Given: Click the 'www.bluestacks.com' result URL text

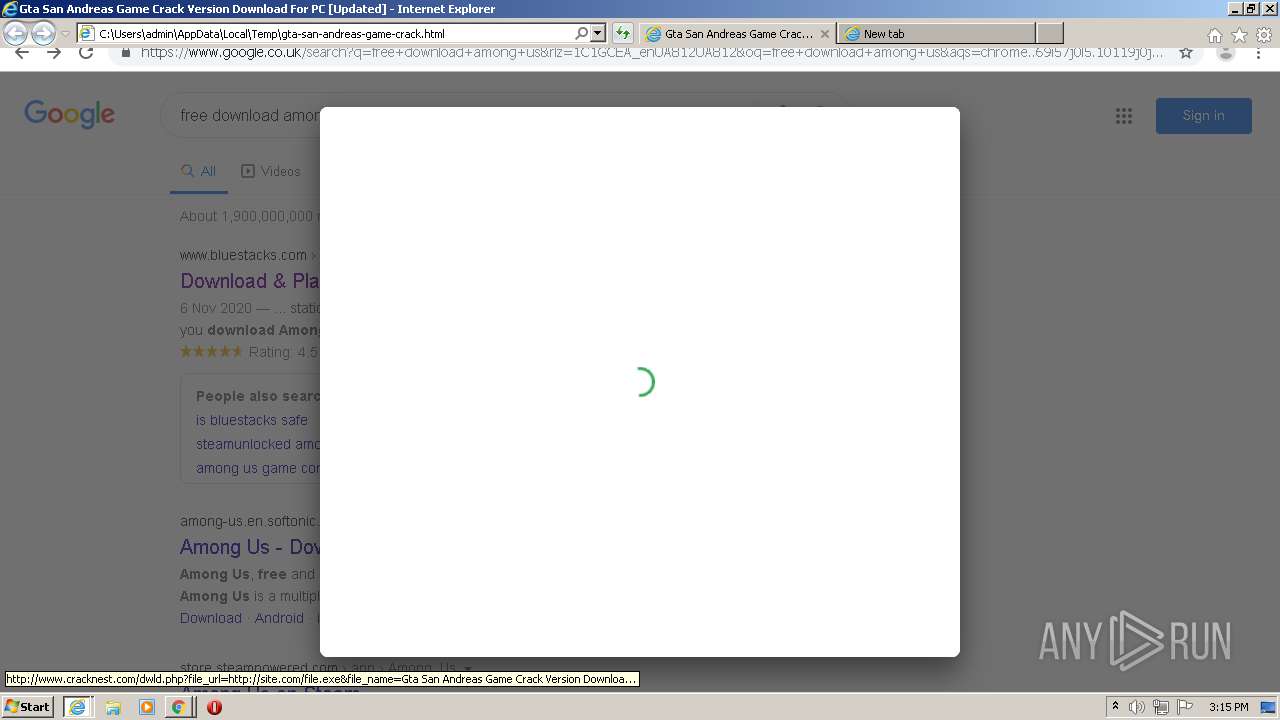Looking at the screenshot, I should click(x=243, y=255).
